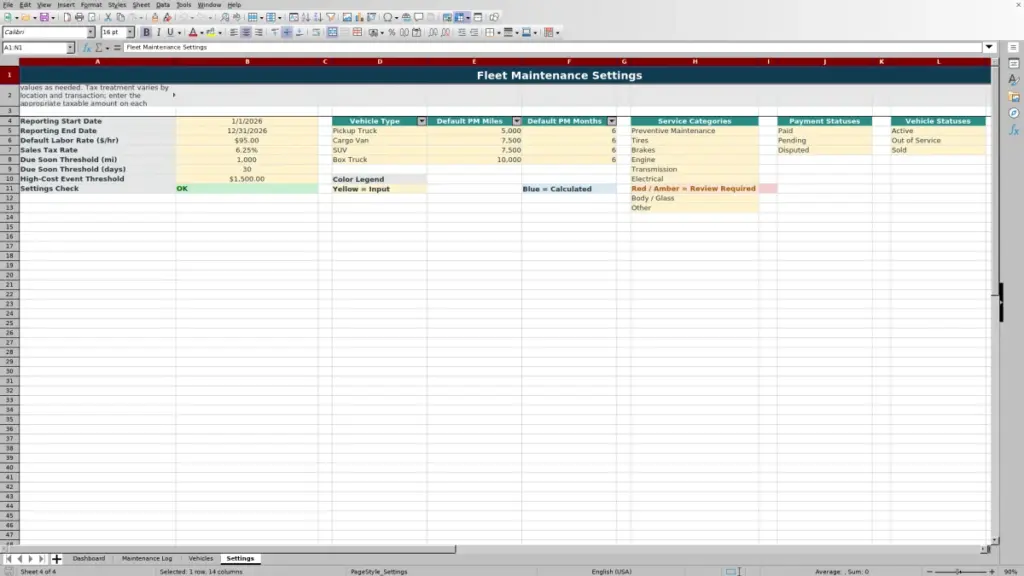Image resolution: width=1024 pixels, height=576 pixels.
Task: Select the Sales Tax Rate 6.25% cell
Action: click(247, 150)
